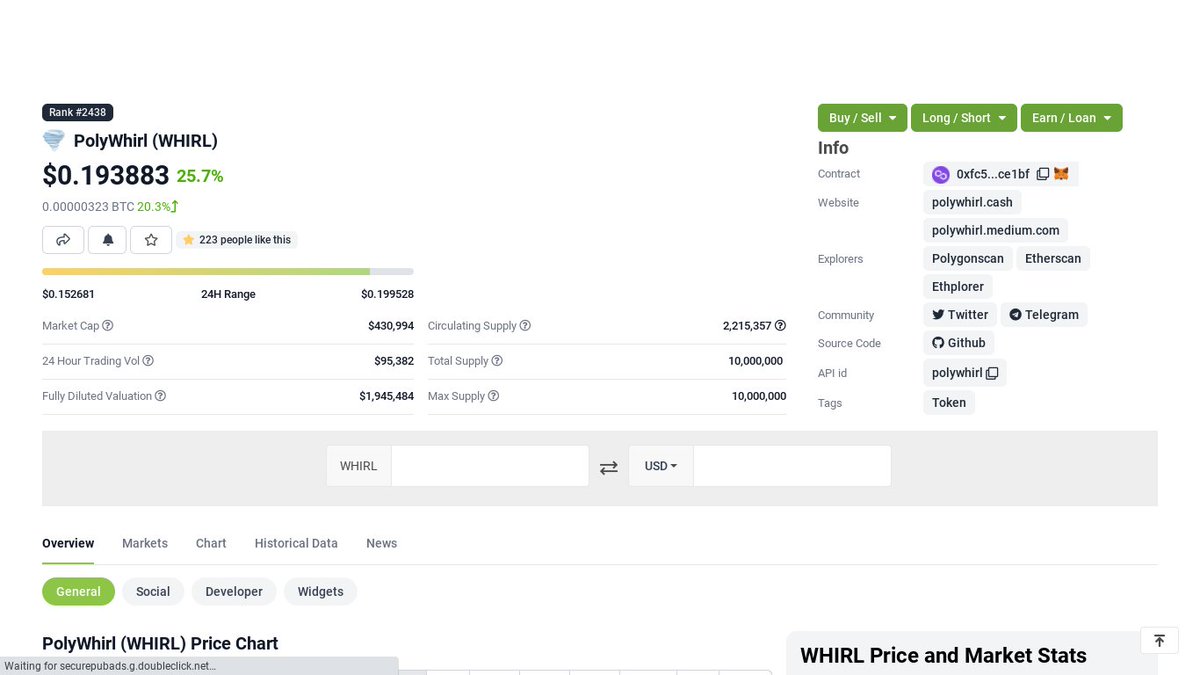
Task: Open the Earn / Loan dropdown
Action: click(x=1072, y=118)
